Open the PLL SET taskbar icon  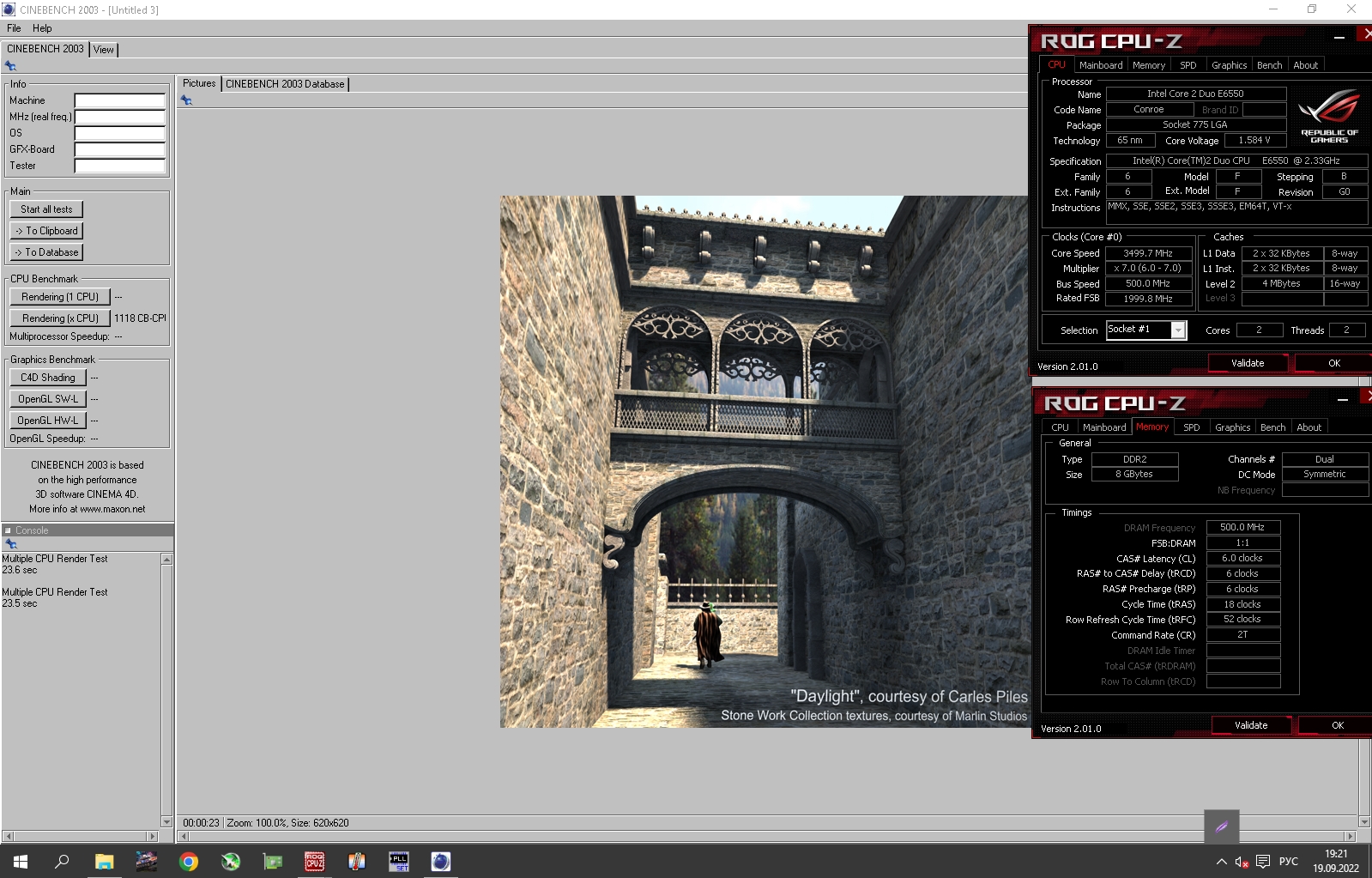pyautogui.click(x=399, y=862)
